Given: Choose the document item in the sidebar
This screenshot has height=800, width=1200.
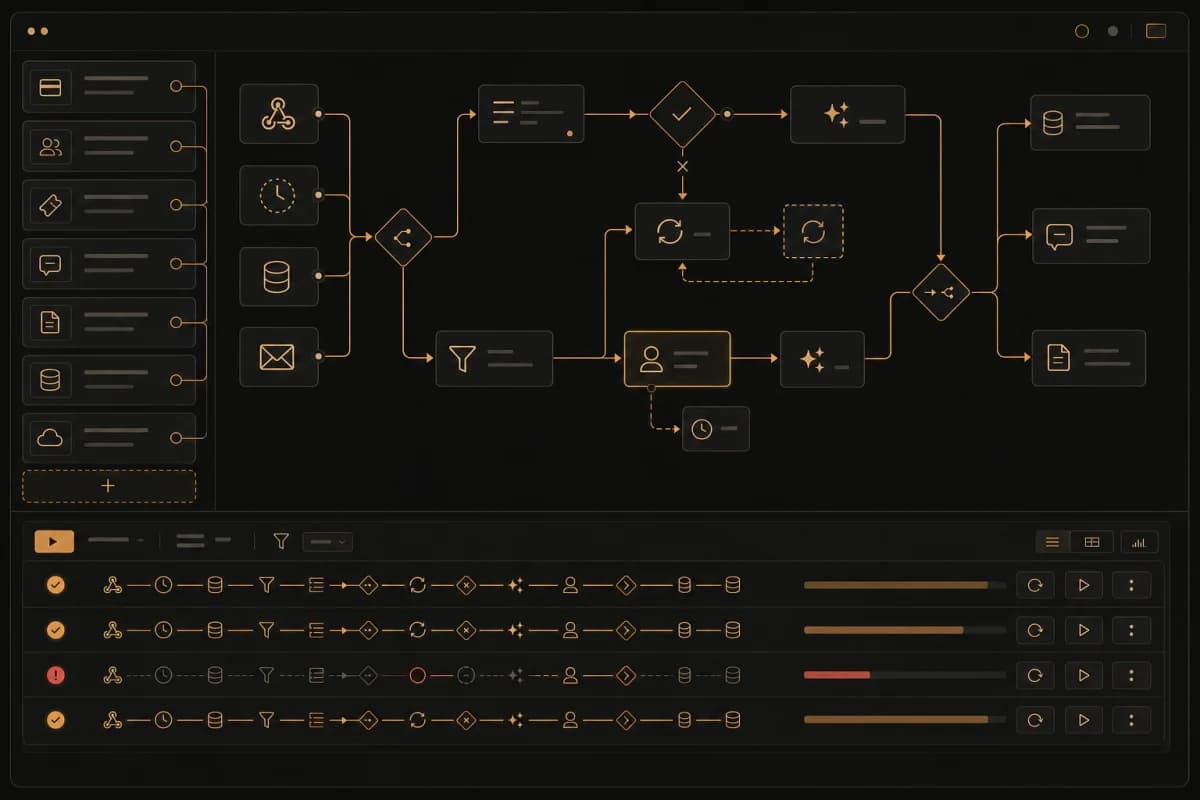Looking at the screenshot, I should click(x=109, y=322).
